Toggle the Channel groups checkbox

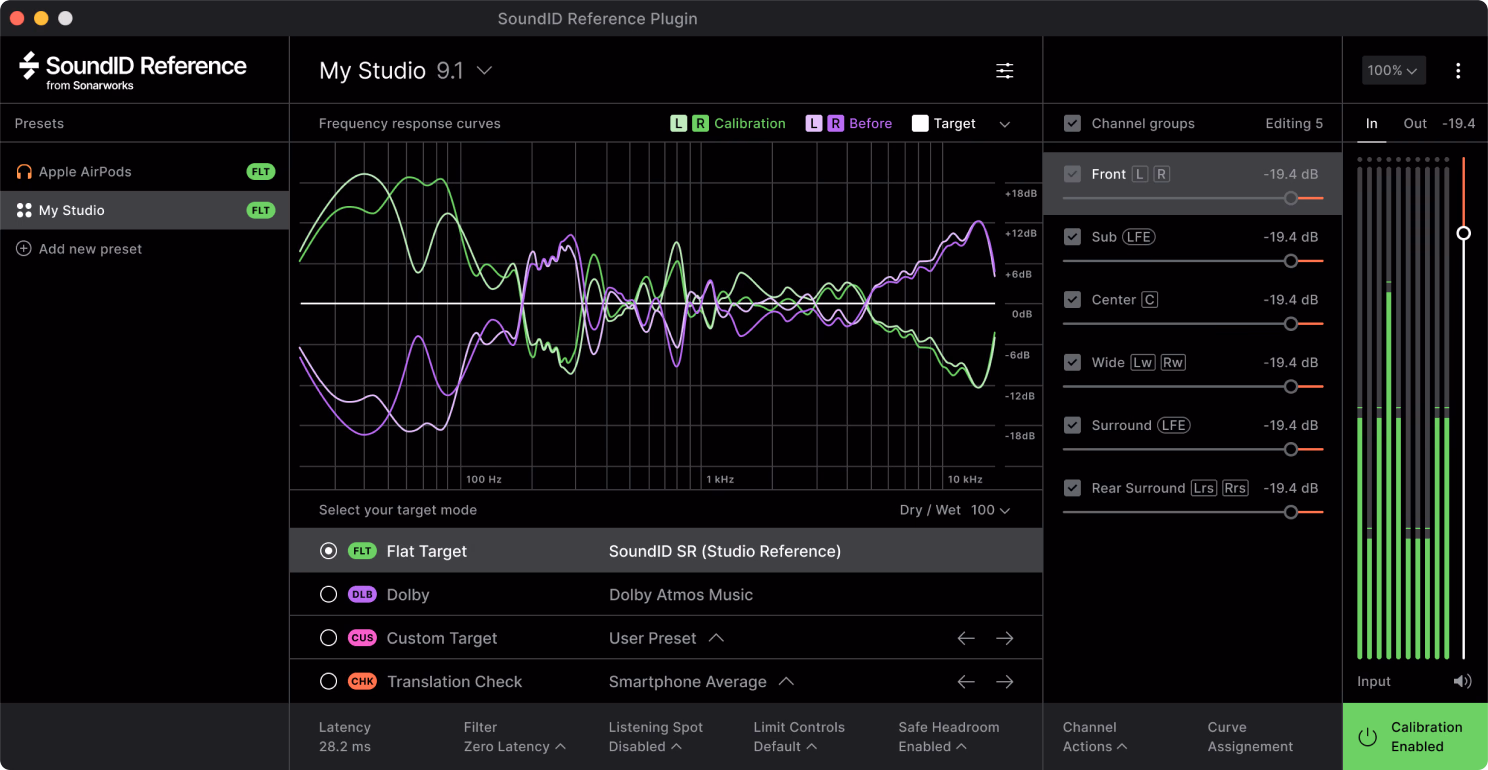point(1073,124)
